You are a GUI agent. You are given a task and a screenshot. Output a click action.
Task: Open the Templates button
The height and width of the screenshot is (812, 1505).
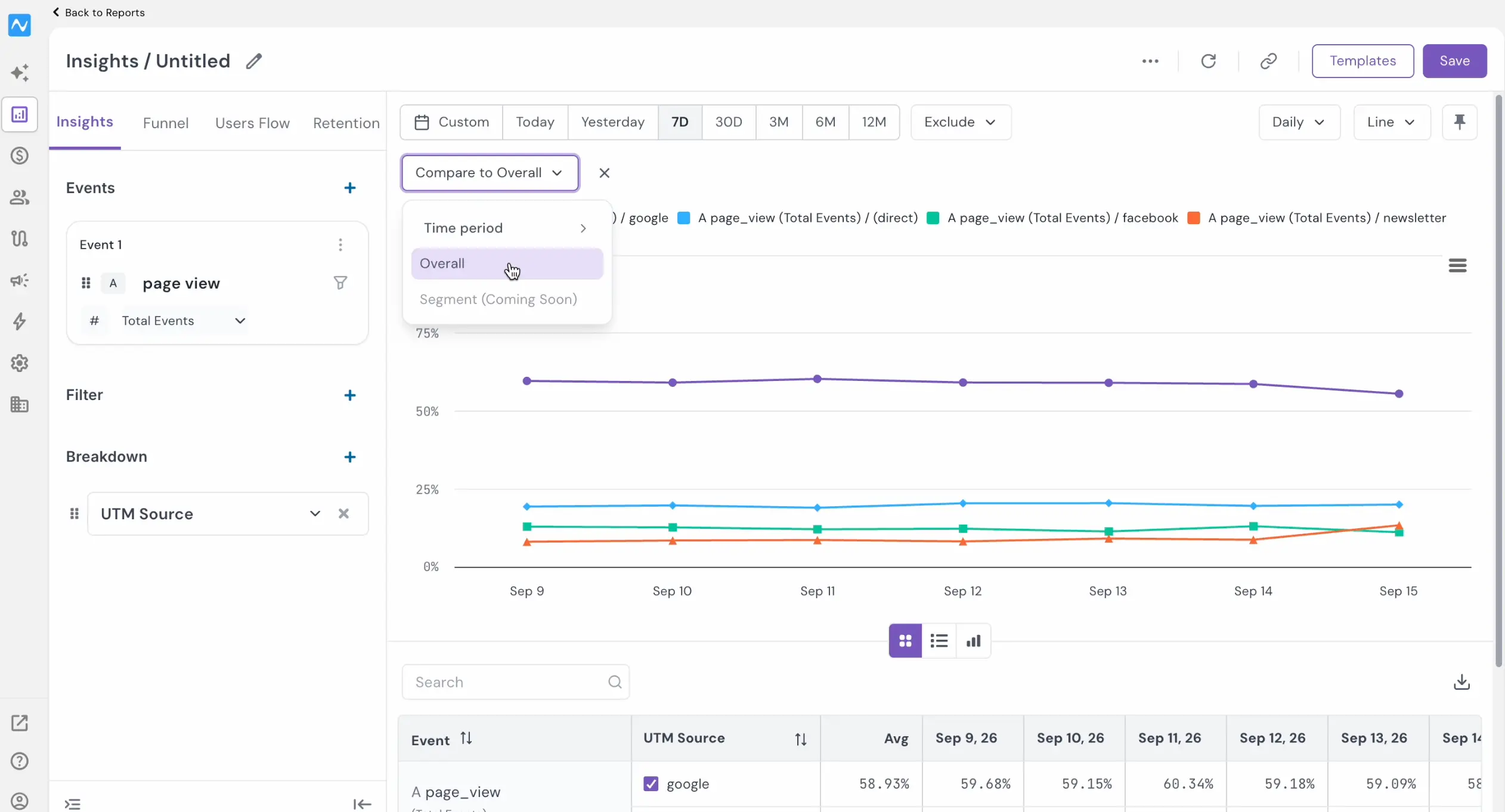[1362, 61]
